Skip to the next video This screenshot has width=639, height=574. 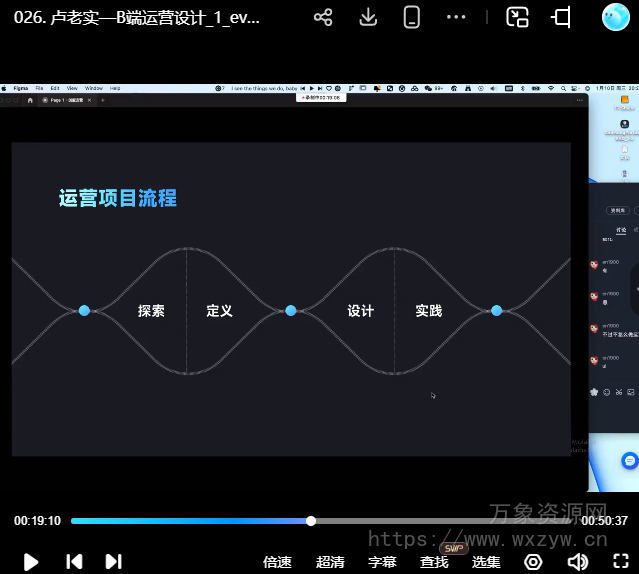pyautogui.click(x=113, y=561)
